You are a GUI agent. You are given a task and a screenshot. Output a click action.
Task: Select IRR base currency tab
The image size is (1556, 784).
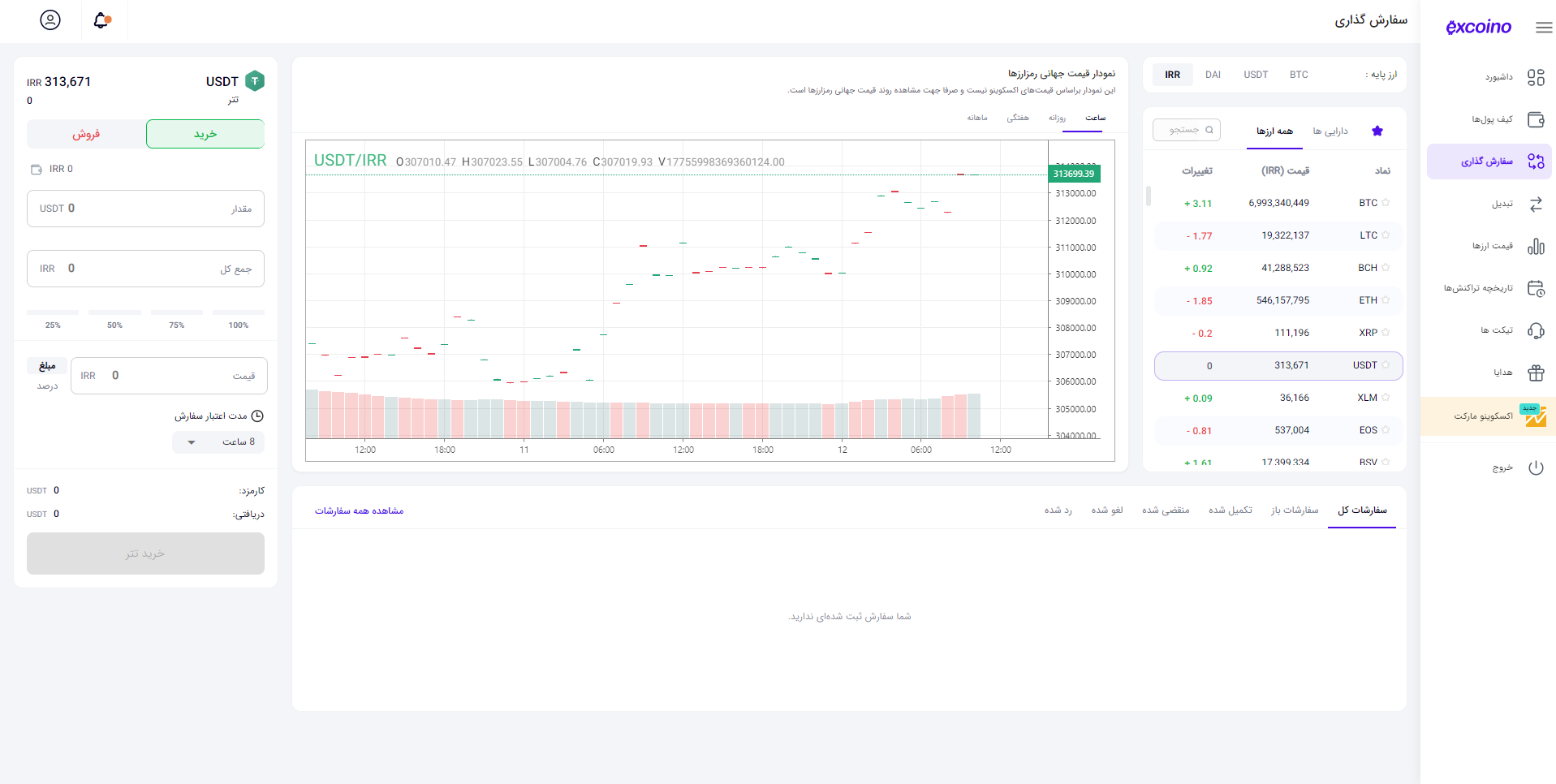1172,75
